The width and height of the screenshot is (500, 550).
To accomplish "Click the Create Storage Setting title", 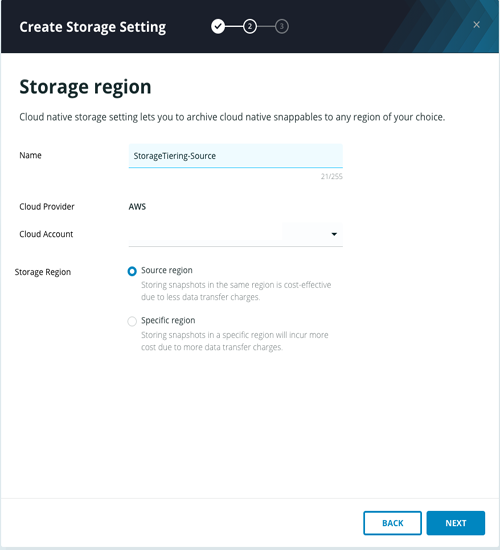I will coord(93,27).
